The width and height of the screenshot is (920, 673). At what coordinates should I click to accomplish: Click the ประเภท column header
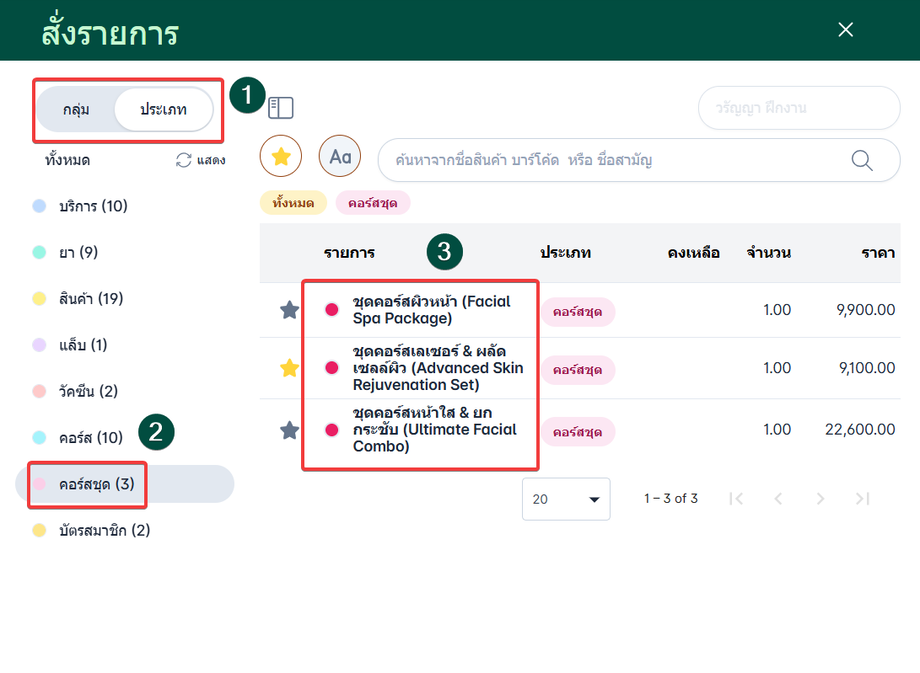566,253
